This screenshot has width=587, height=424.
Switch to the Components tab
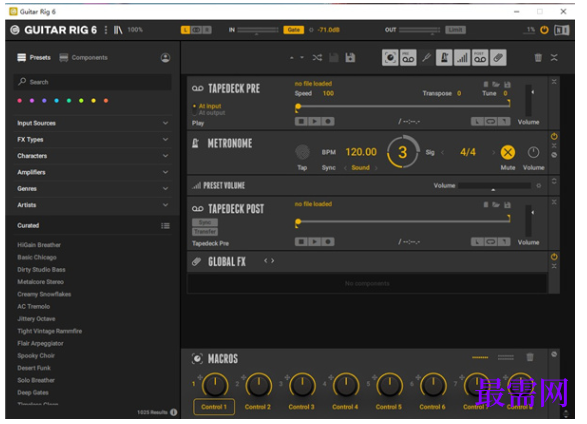84,58
